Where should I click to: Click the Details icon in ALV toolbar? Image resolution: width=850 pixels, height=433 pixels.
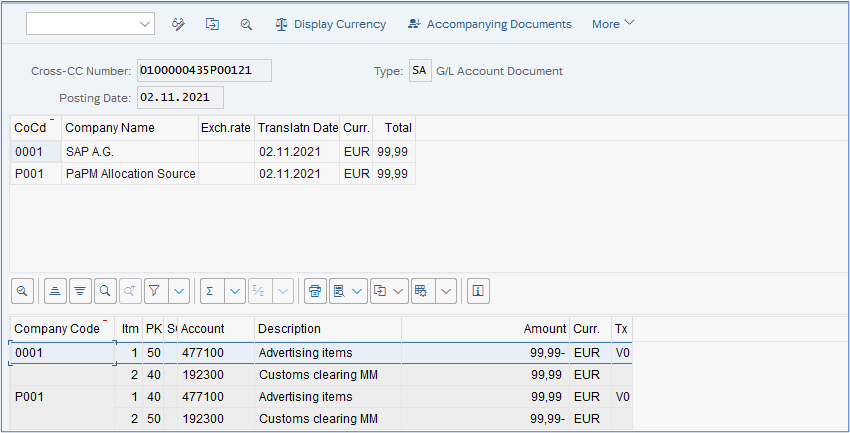[x=22, y=291]
